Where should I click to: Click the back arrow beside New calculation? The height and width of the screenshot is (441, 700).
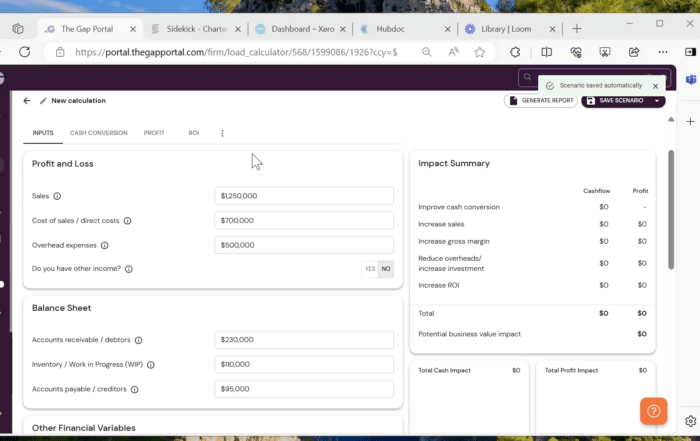(27, 101)
